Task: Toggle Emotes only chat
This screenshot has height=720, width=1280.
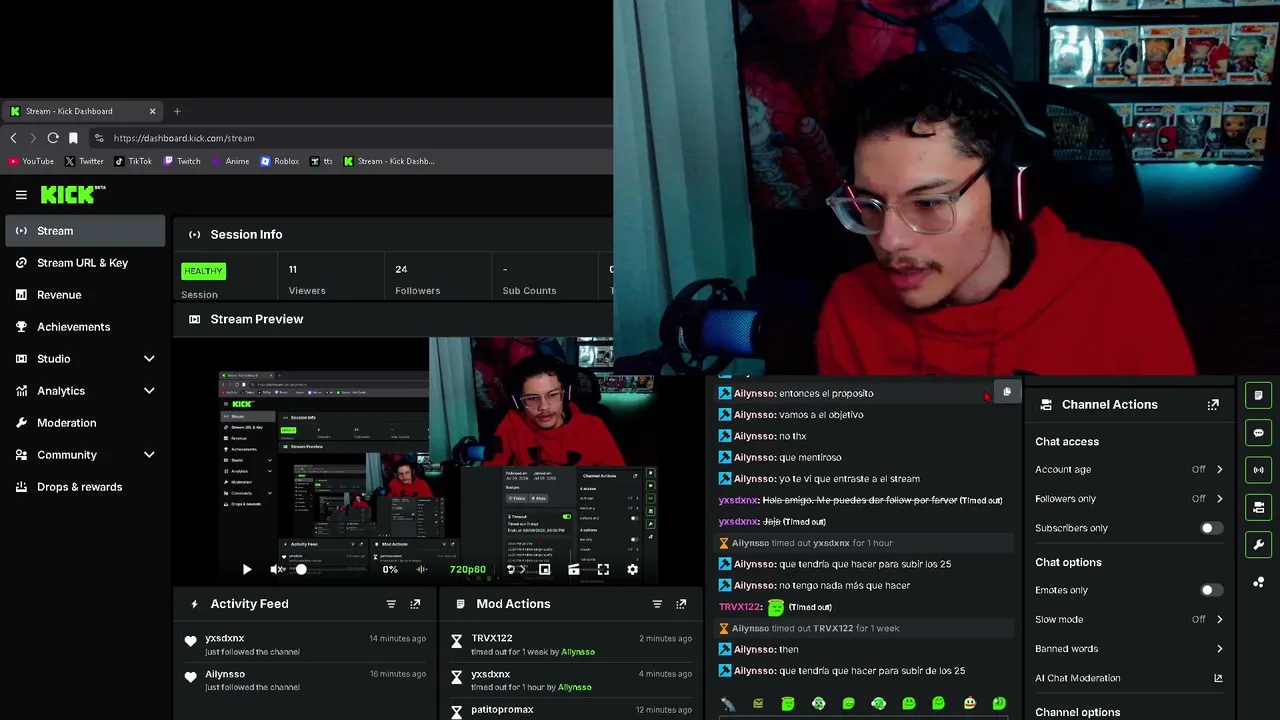Action: click(x=1211, y=590)
